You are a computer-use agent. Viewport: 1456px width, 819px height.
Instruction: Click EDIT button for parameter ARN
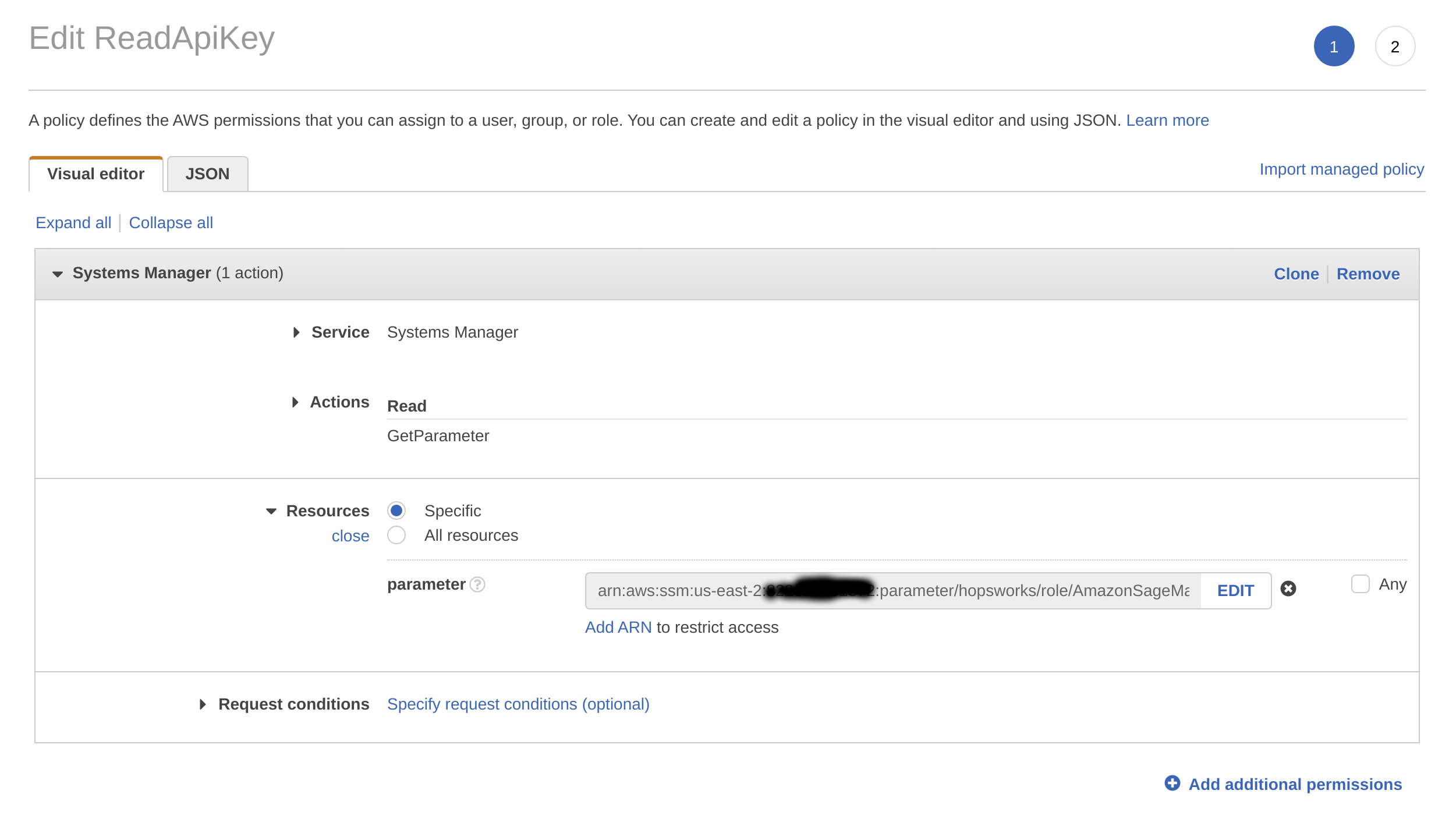(1236, 590)
